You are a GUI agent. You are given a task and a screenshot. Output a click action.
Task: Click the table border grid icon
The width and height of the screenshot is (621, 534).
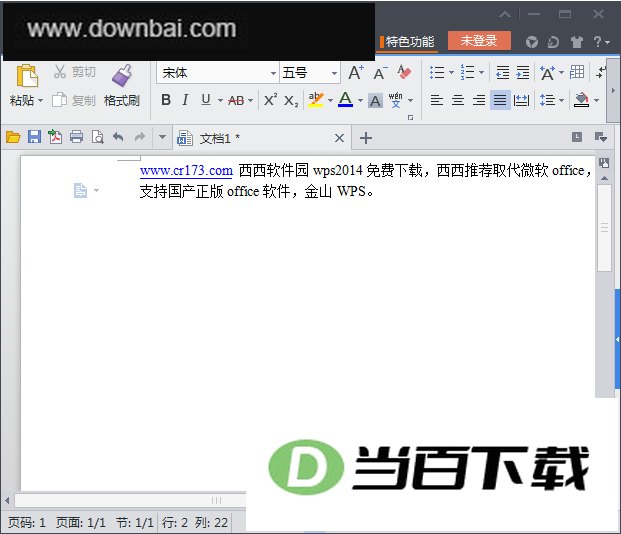tap(577, 72)
